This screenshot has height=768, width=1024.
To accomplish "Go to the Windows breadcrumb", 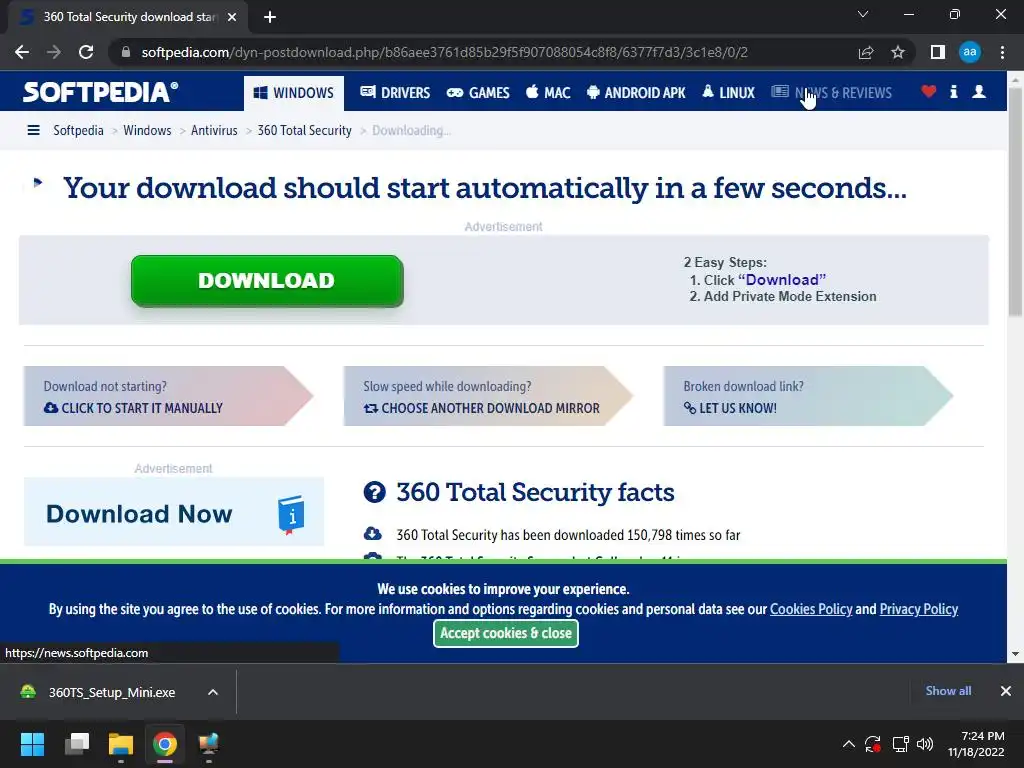I will coord(147,131).
